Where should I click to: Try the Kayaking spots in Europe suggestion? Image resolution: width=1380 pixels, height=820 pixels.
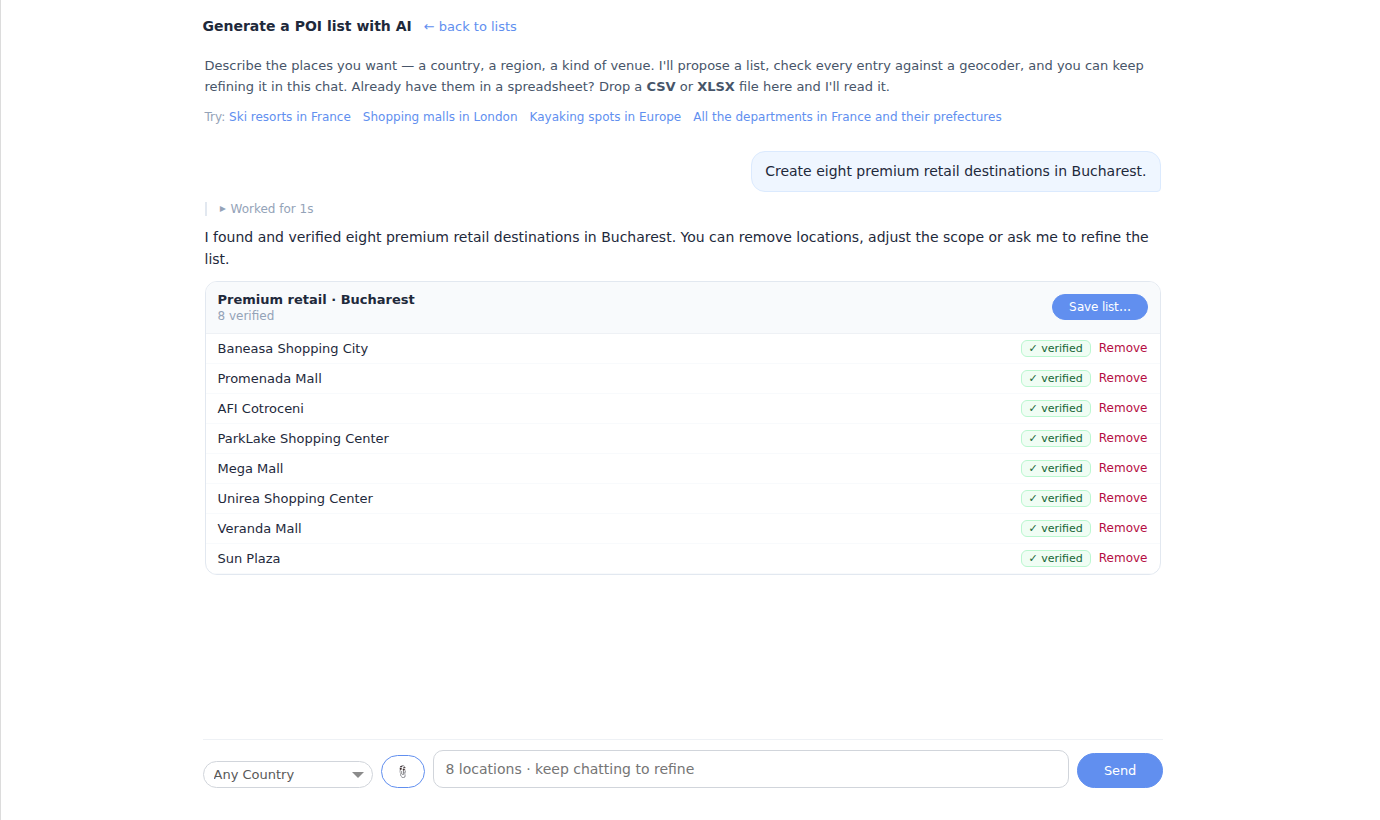[605, 117]
